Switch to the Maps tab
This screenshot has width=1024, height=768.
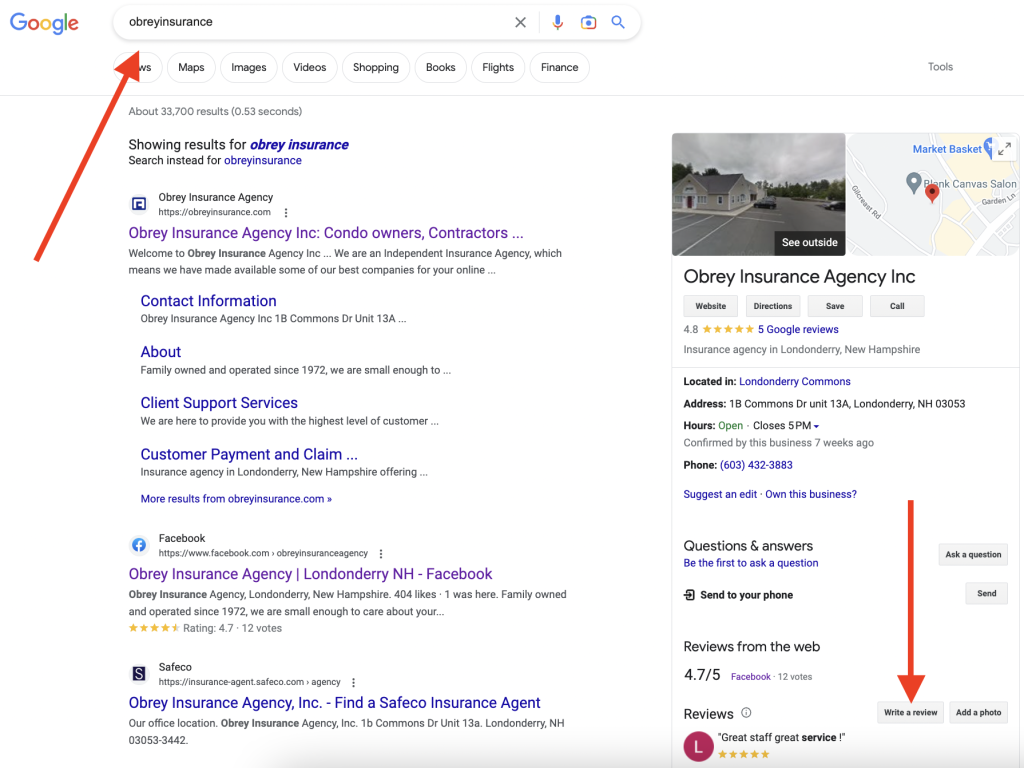coord(191,67)
